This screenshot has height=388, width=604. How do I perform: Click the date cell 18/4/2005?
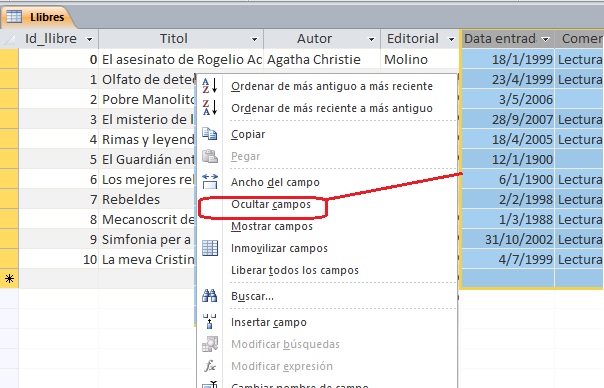pyautogui.click(x=508, y=139)
